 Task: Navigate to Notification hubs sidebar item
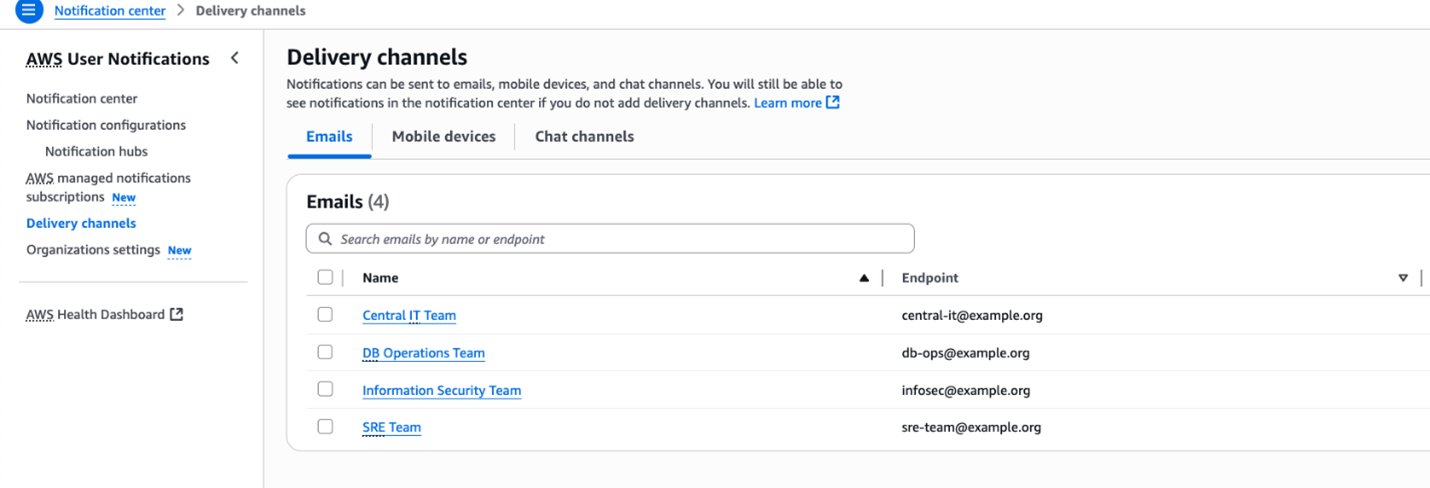pos(96,151)
